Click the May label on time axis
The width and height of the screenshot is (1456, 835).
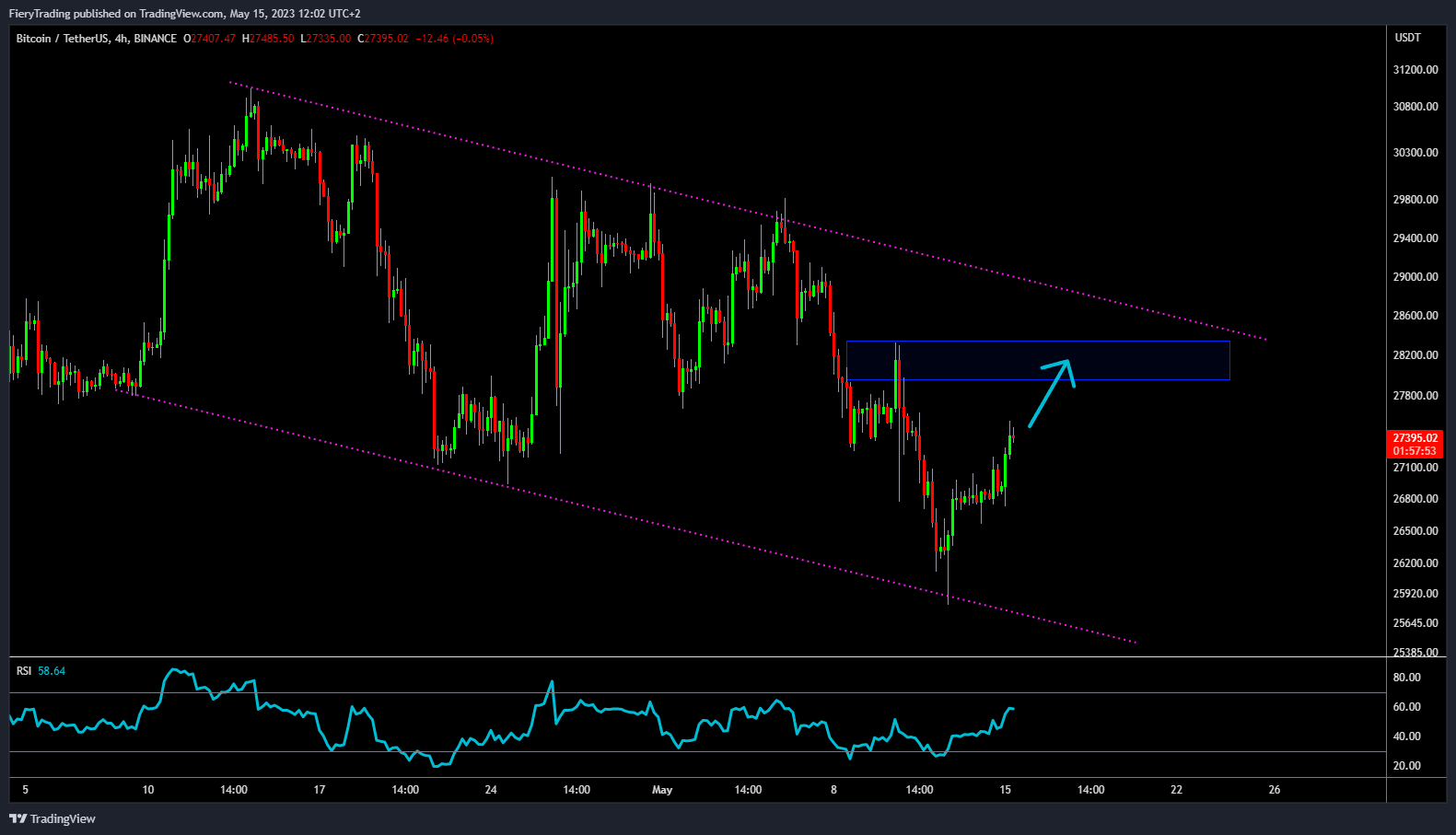click(x=662, y=790)
